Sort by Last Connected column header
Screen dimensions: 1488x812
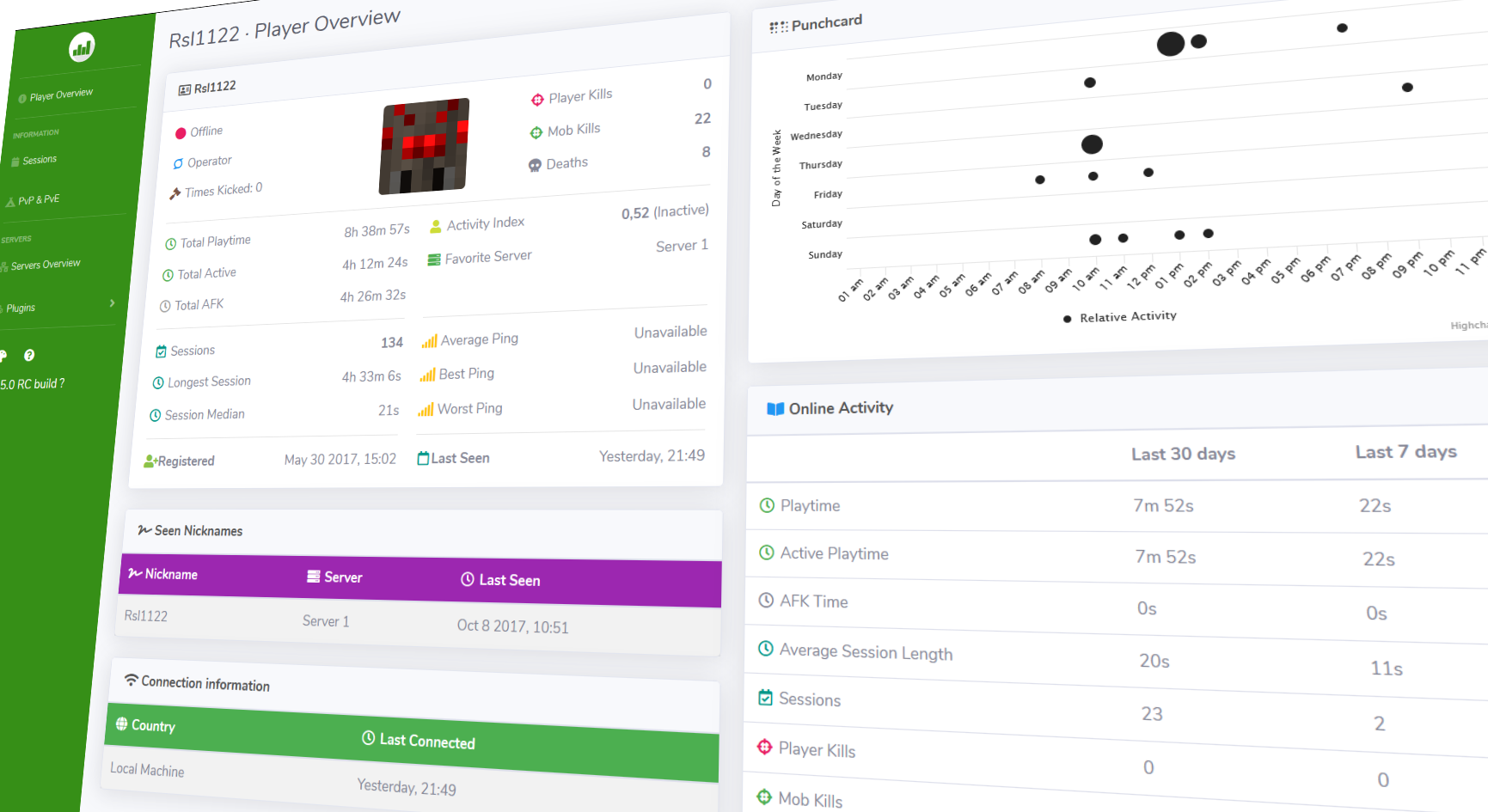pyautogui.click(x=419, y=740)
